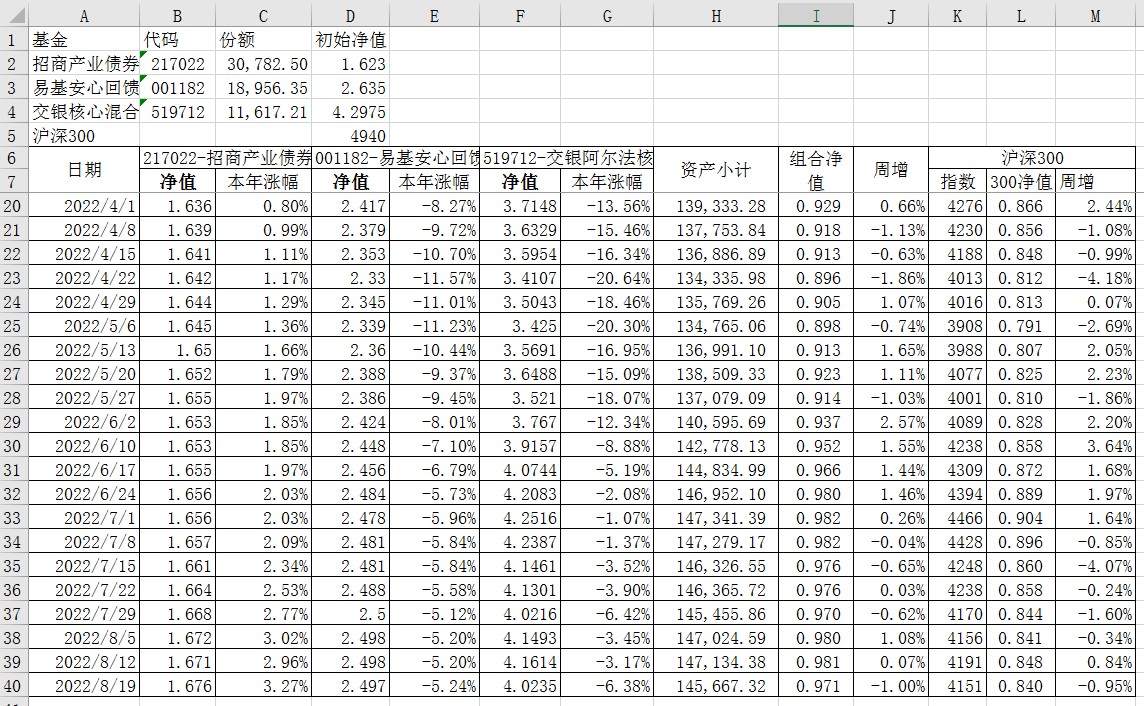Click weekly change -1.86% in column J

click(891, 278)
